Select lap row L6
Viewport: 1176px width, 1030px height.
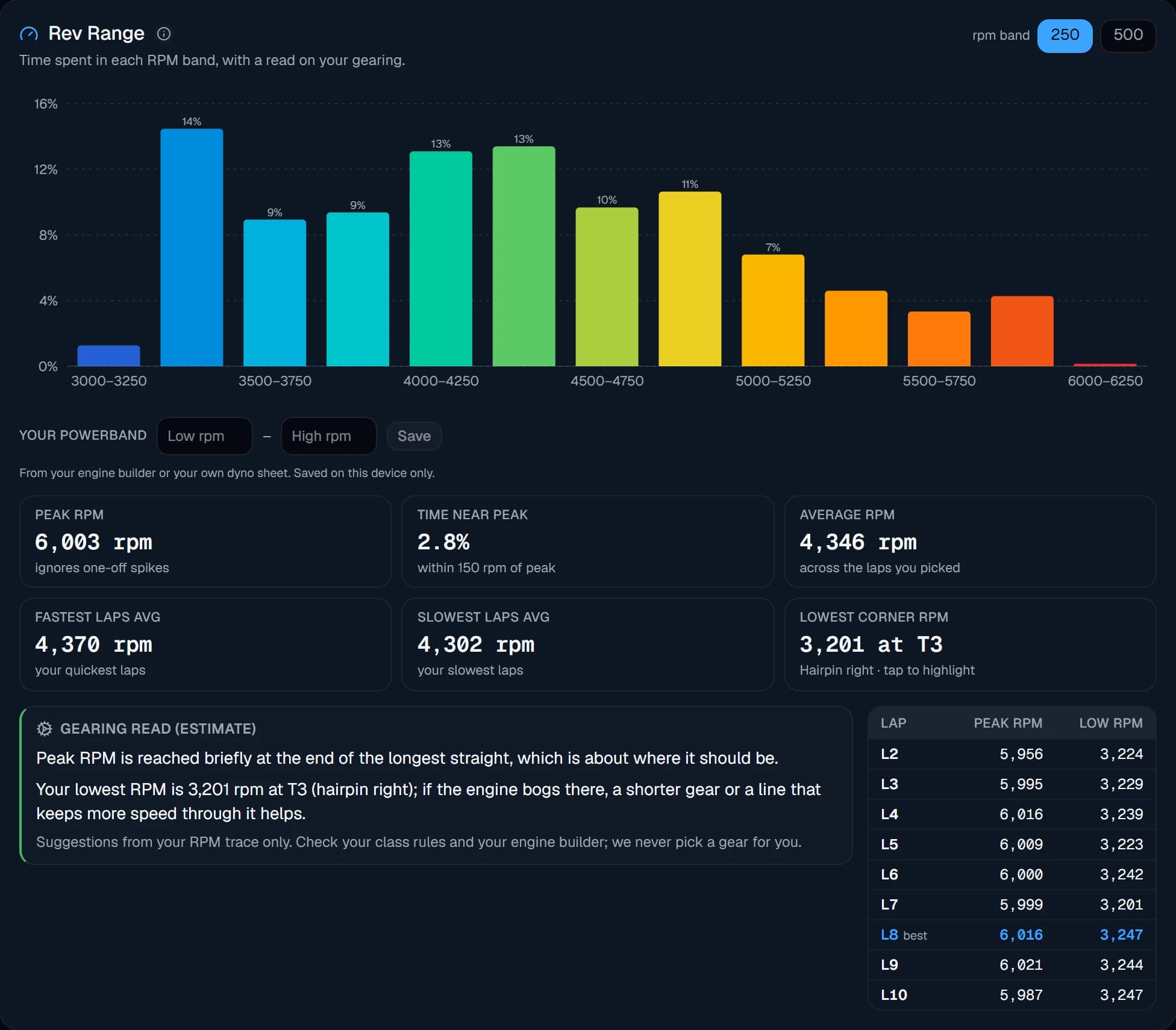1012,875
